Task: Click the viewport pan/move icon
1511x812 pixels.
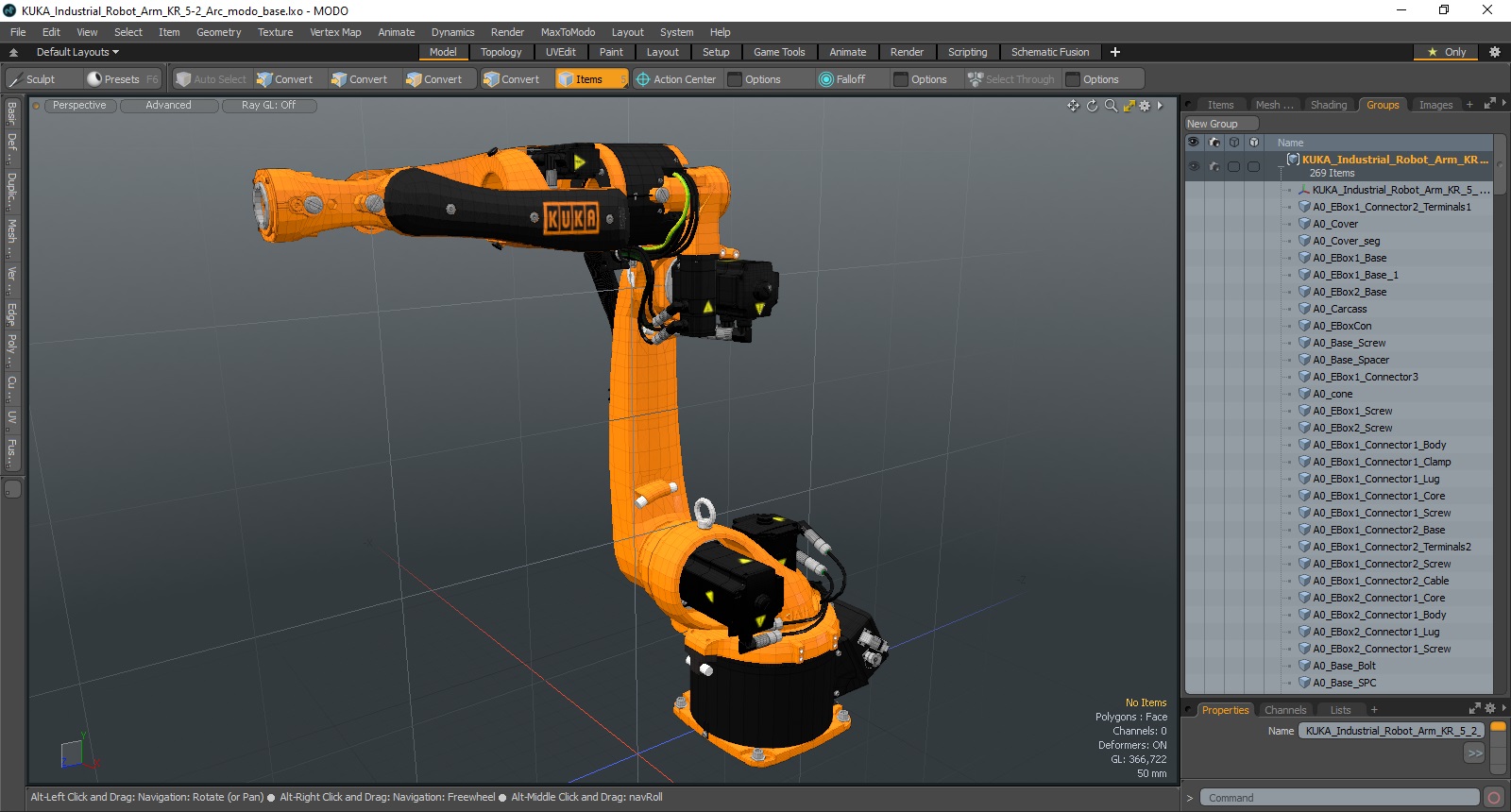Action: (x=1074, y=106)
